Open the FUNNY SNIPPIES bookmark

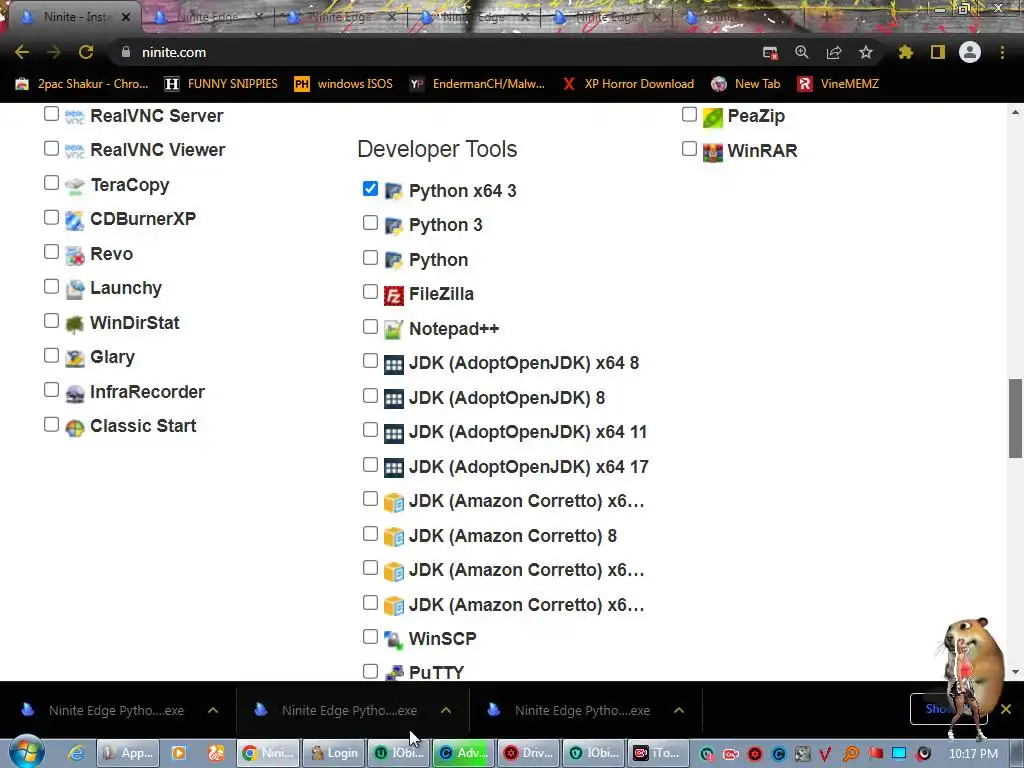click(222, 84)
